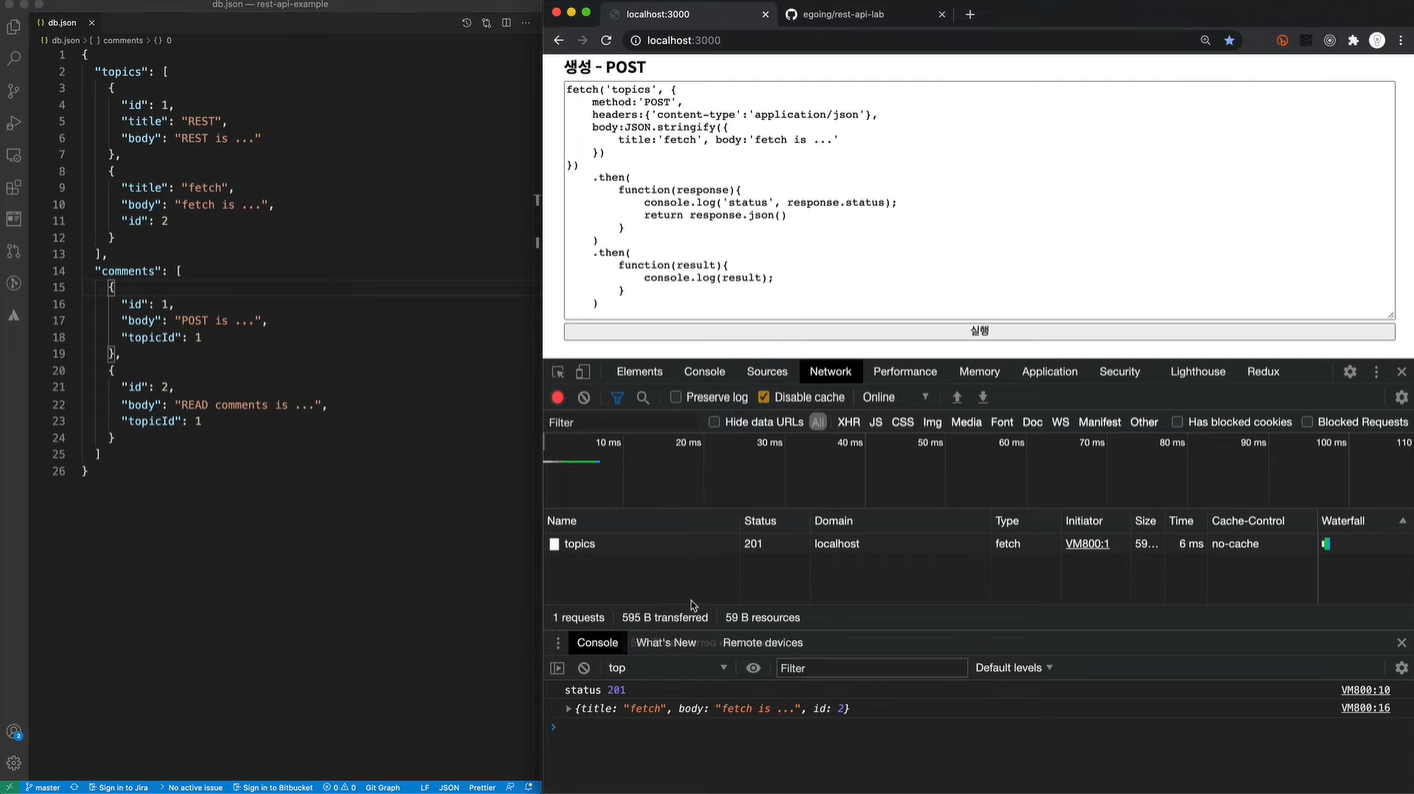Check the Blocked Requests option
The width and height of the screenshot is (1414, 794).
[x=1307, y=422]
